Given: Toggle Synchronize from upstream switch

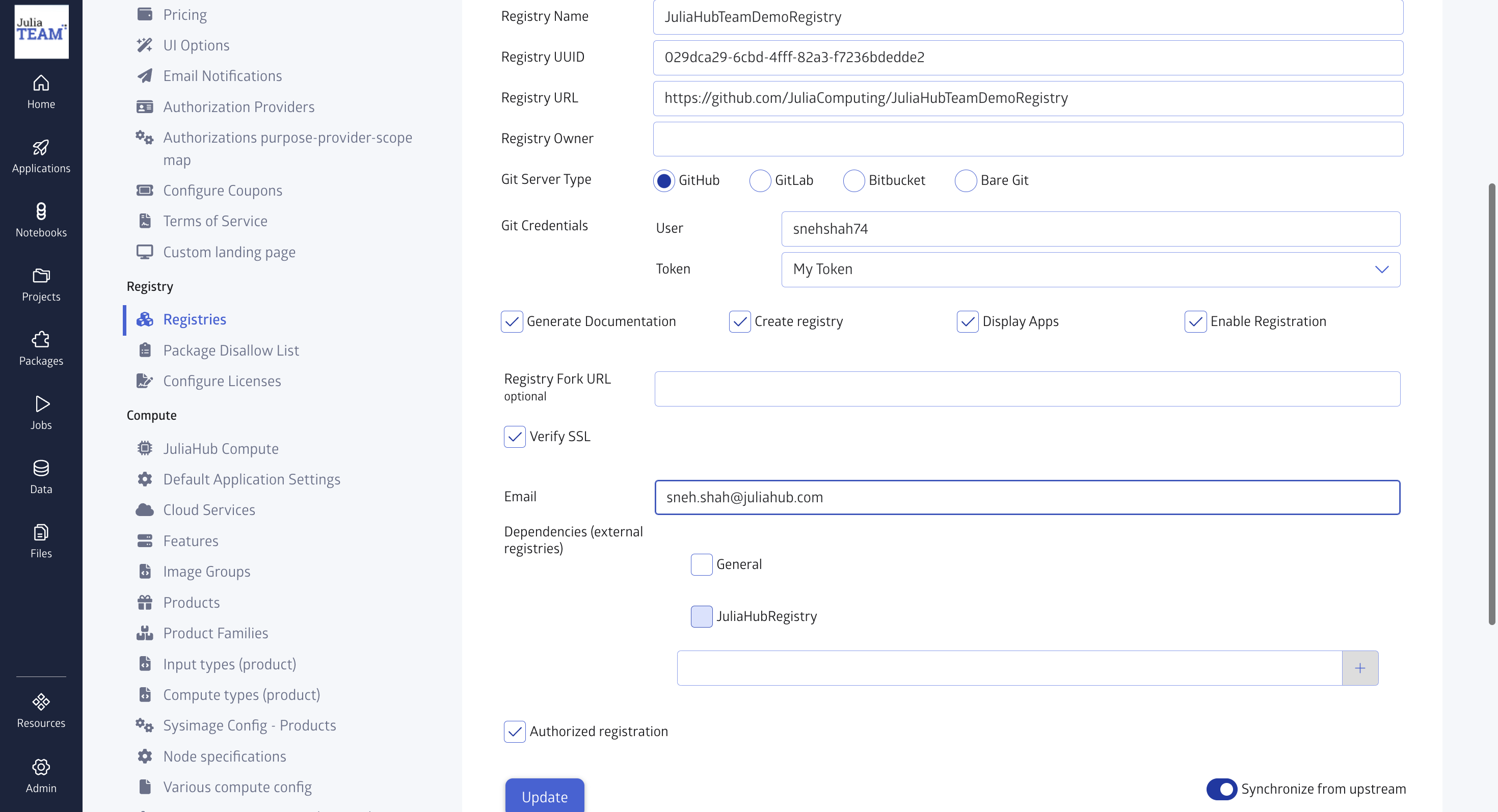Looking at the screenshot, I should (x=1221, y=789).
